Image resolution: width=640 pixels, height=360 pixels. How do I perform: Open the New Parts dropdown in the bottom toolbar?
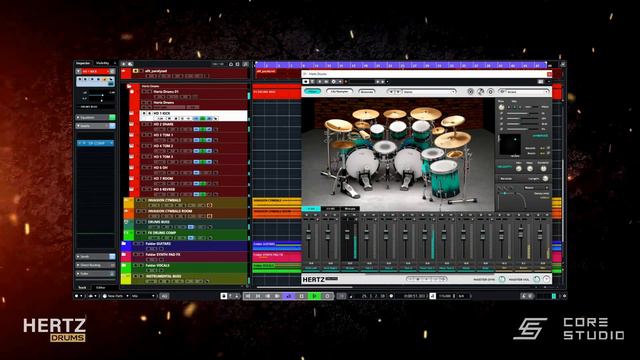[117, 296]
